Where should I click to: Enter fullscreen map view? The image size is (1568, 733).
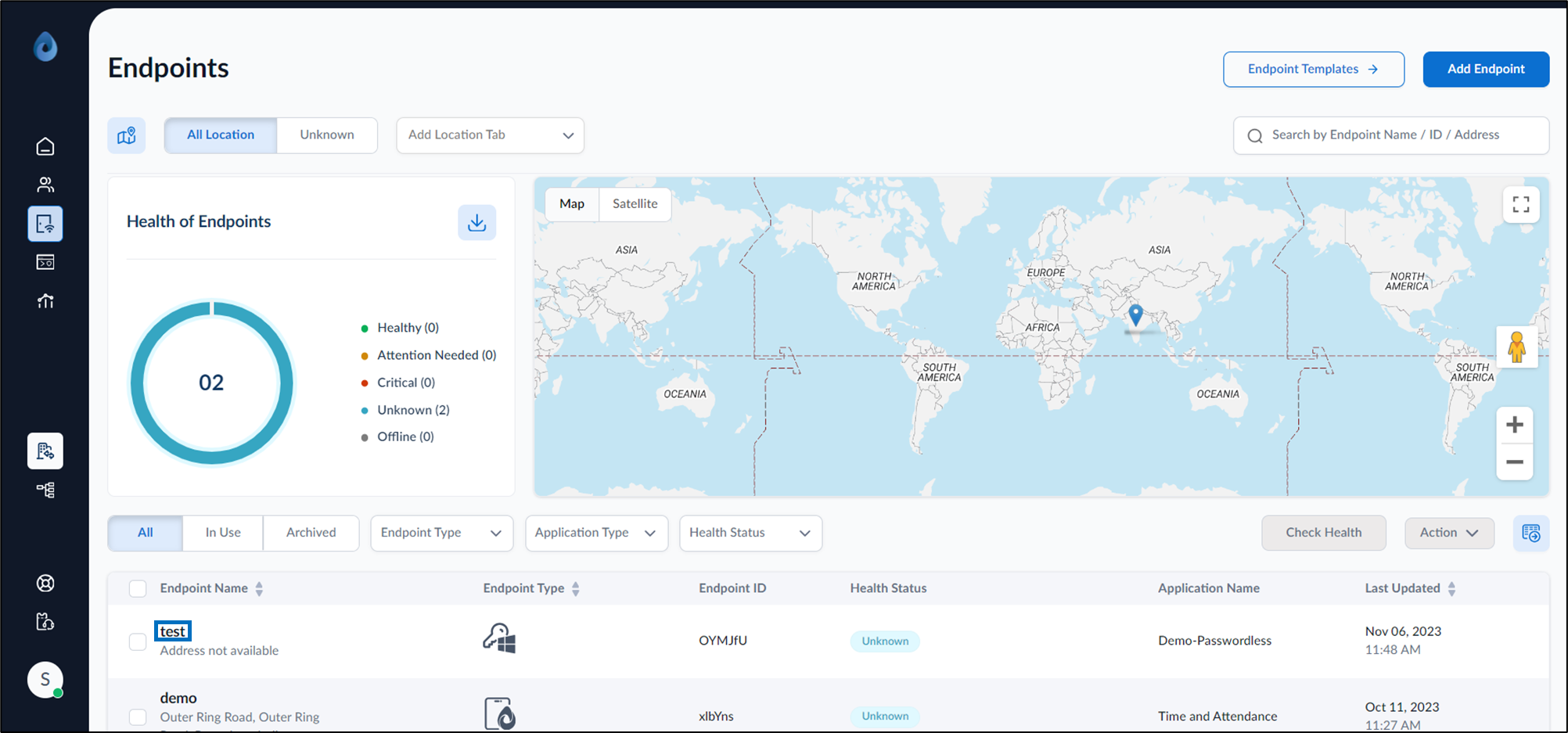(1521, 205)
